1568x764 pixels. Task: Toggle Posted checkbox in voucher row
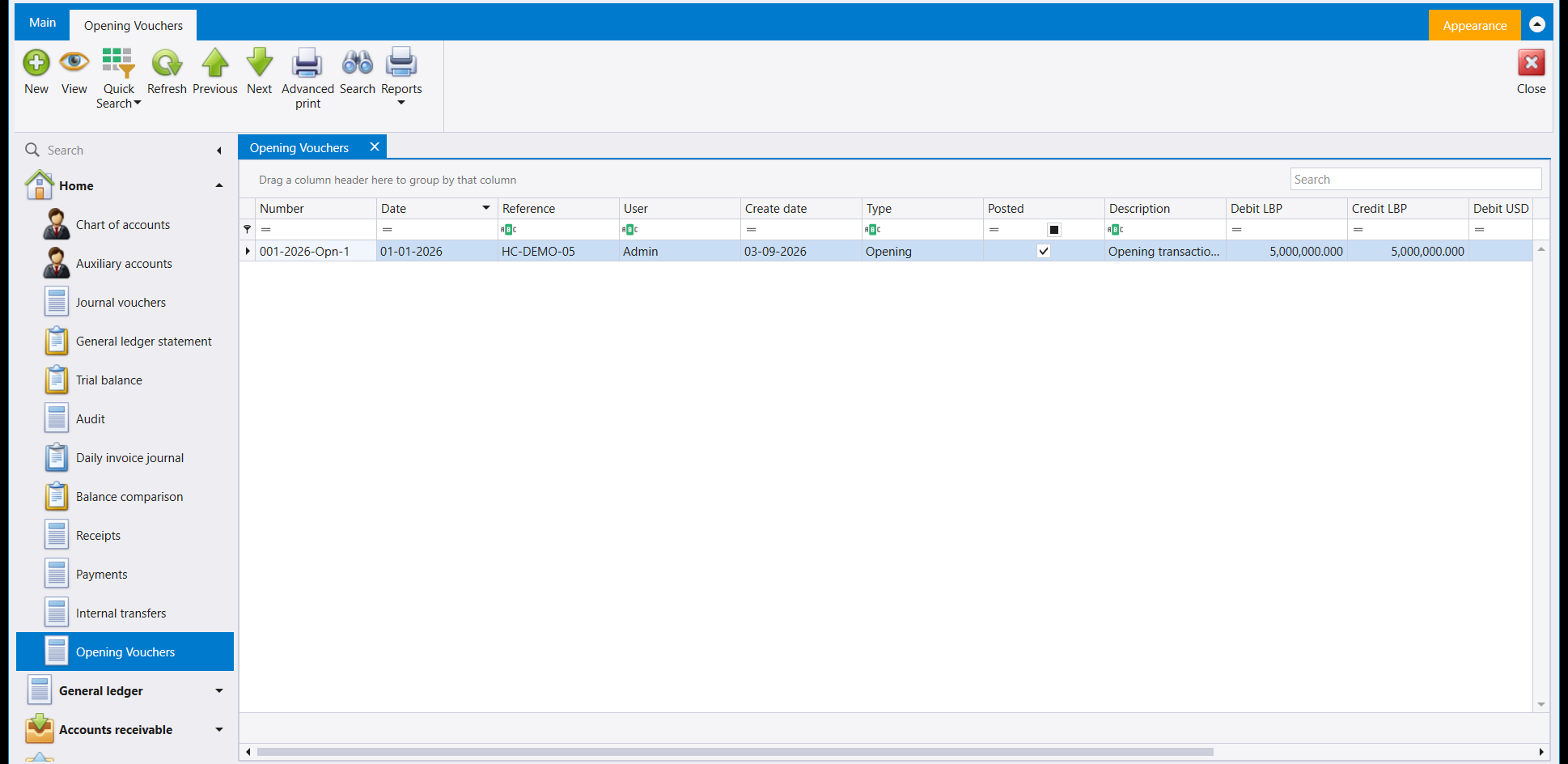click(1044, 252)
